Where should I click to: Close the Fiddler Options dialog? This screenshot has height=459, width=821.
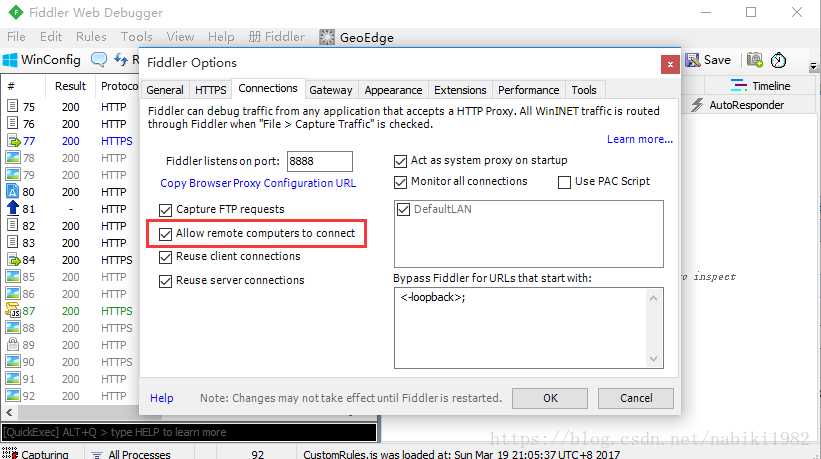670,64
